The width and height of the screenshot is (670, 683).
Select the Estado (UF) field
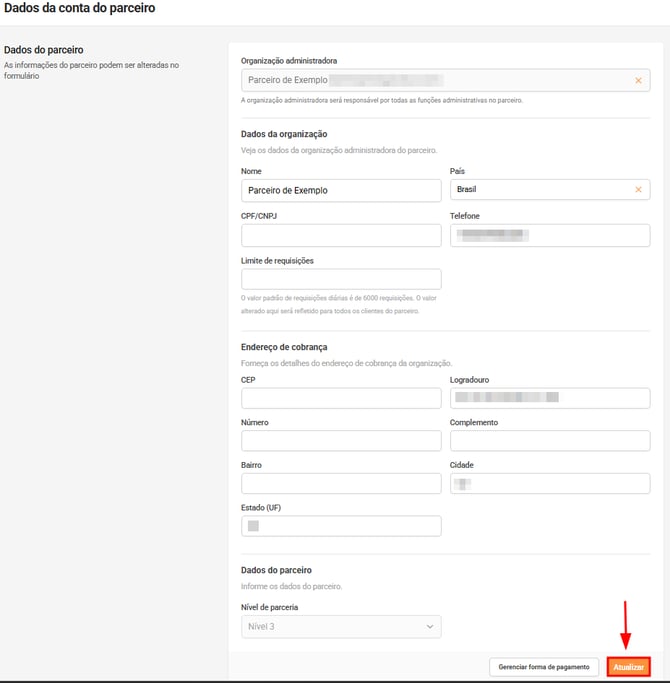pos(340,526)
